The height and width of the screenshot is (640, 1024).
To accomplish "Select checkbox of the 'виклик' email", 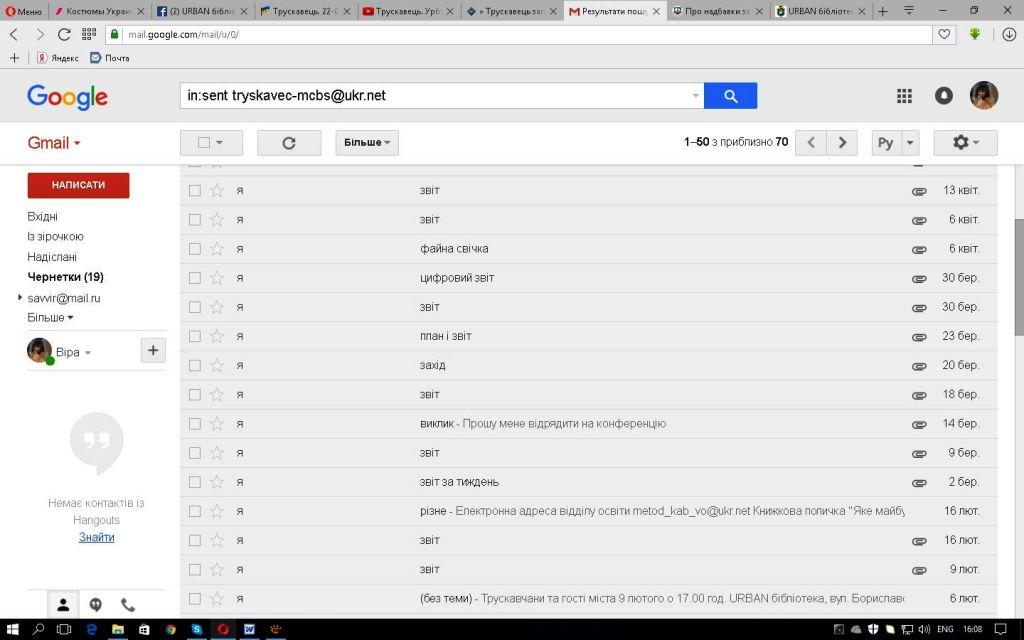I will tap(195, 424).
